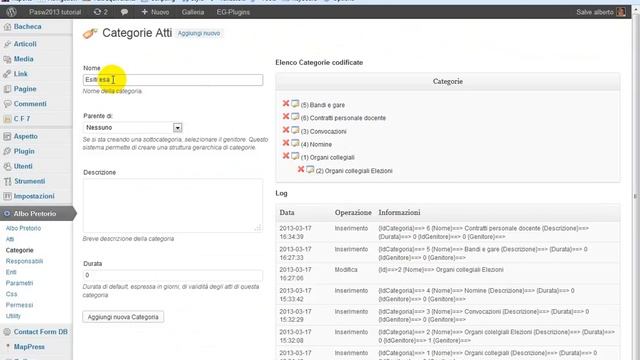Click Modifica operation in log

pos(346,270)
